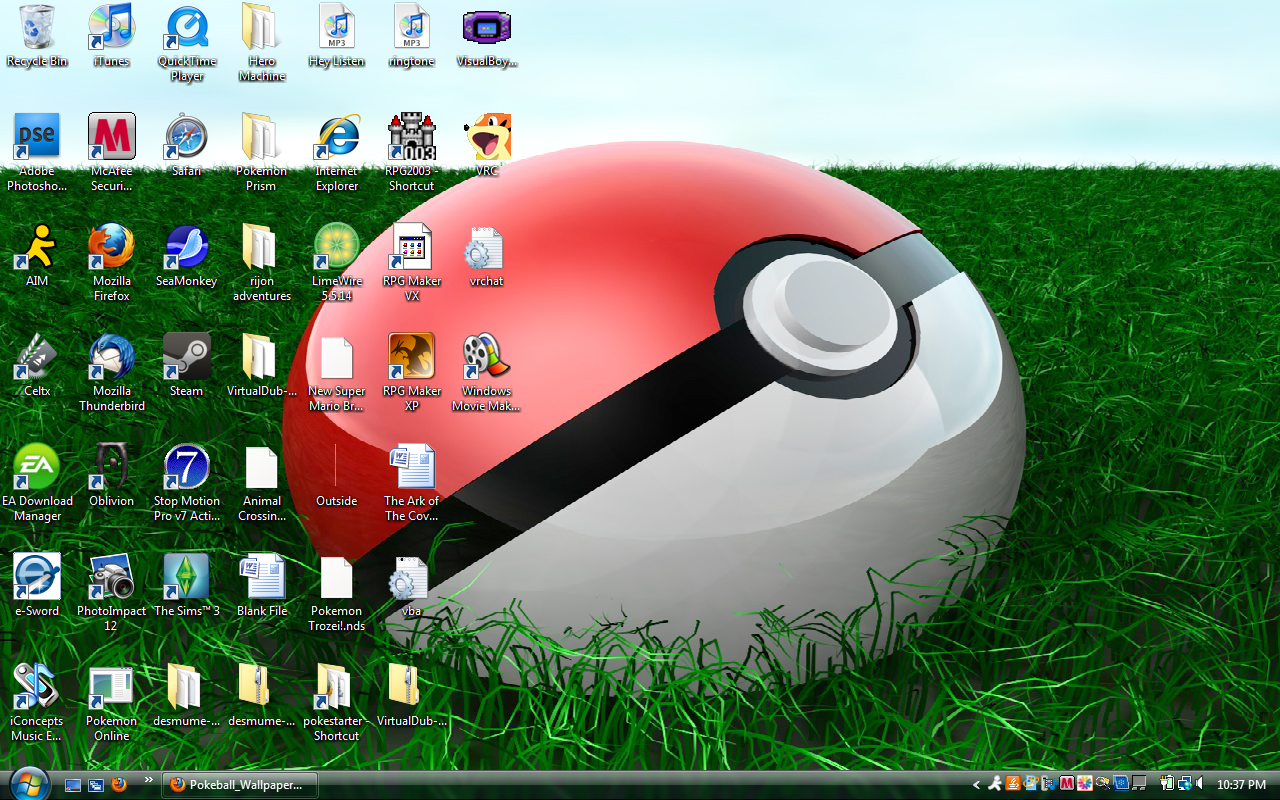1280x800 pixels.
Task: Select the Hey Listen MP3 file
Action: [x=337, y=36]
